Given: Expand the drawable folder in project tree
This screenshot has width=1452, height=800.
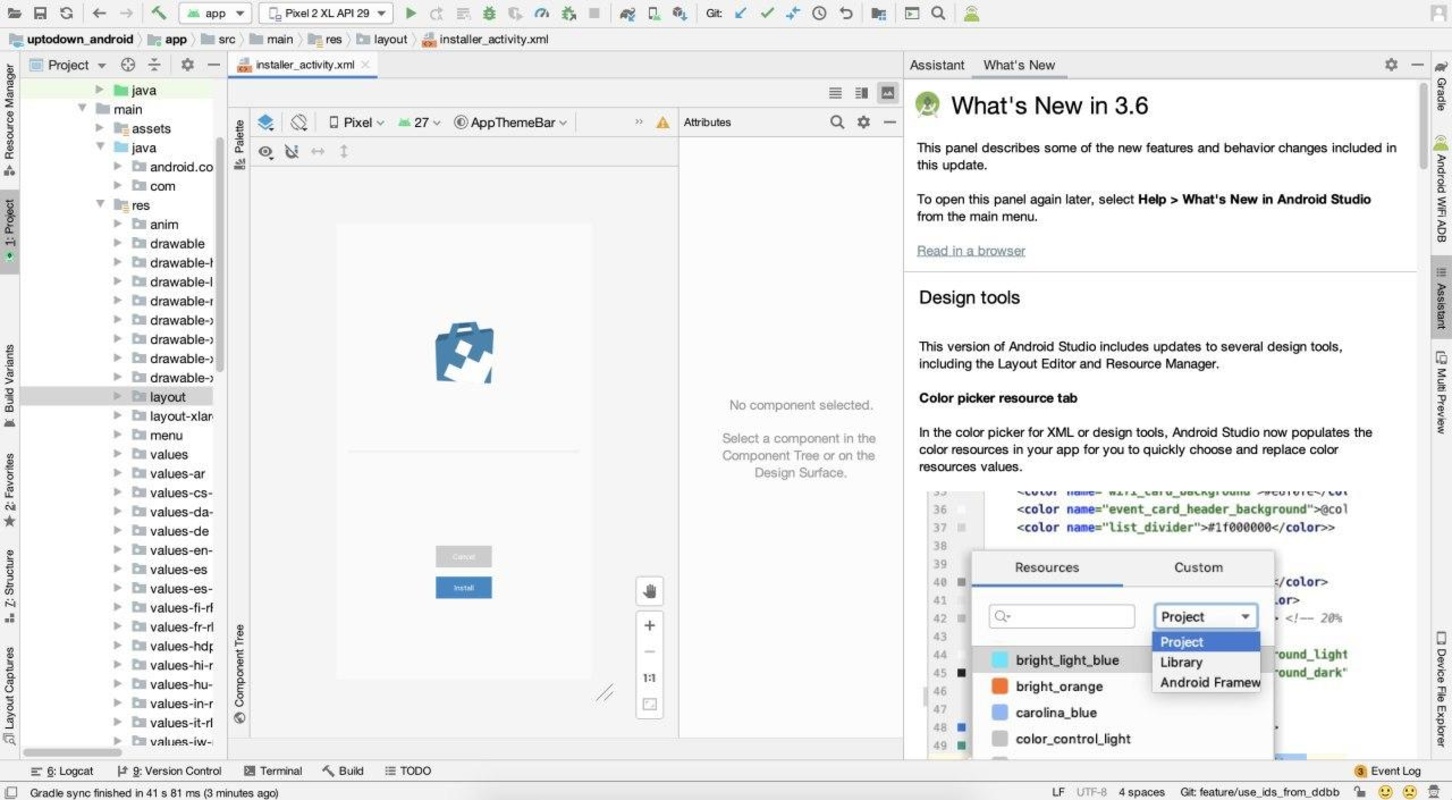Looking at the screenshot, I should pos(118,243).
